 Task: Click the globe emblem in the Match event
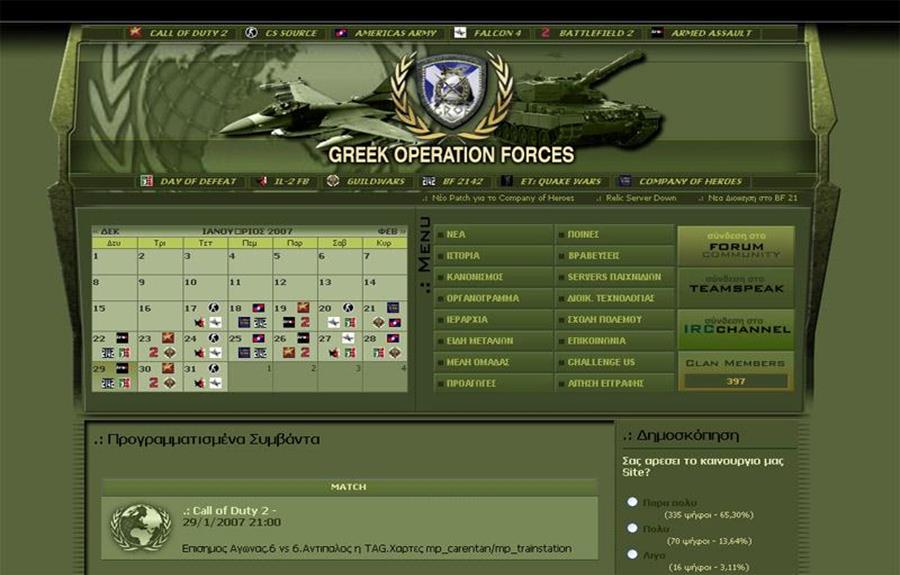(141, 527)
